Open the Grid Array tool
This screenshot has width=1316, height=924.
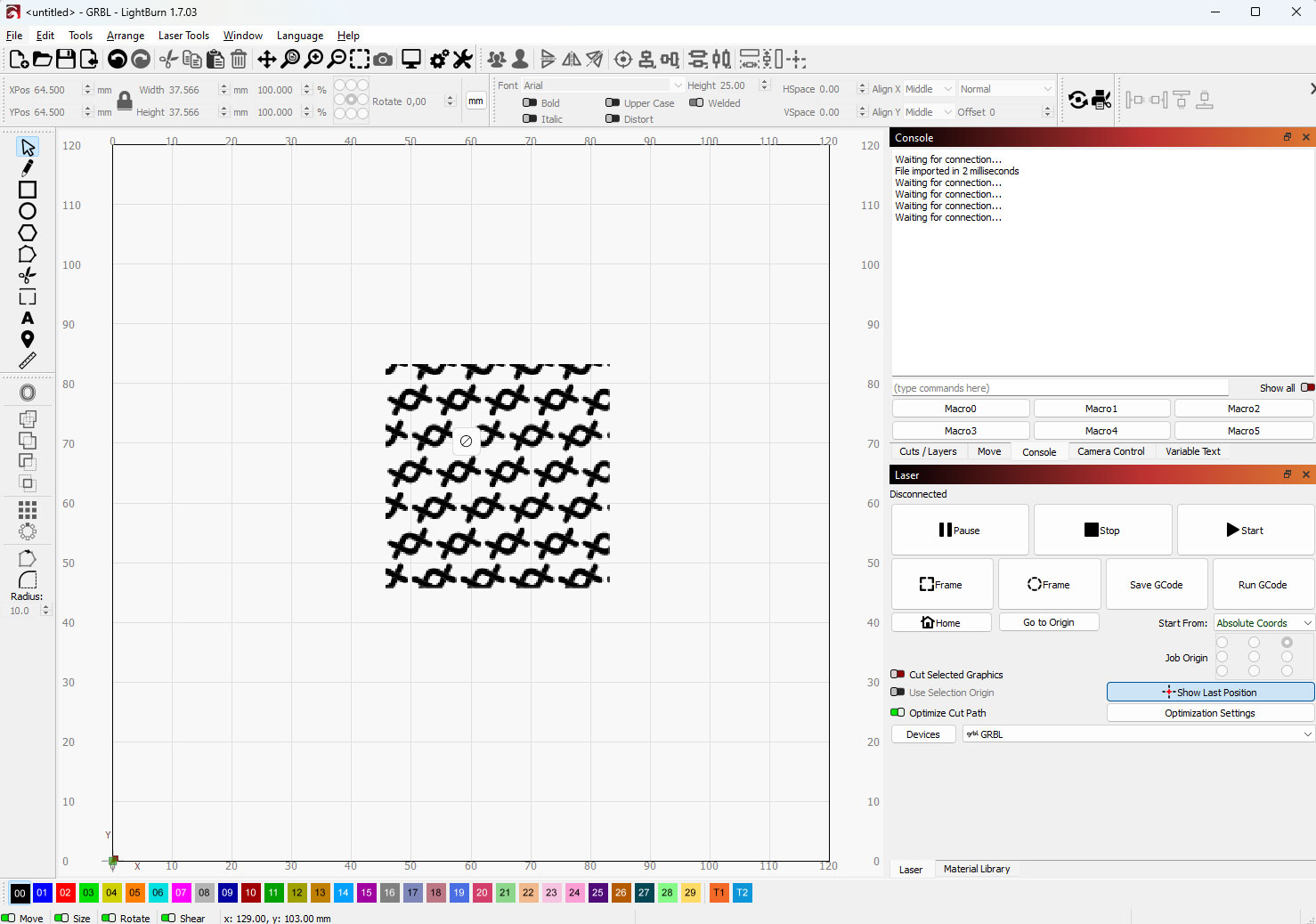28,509
